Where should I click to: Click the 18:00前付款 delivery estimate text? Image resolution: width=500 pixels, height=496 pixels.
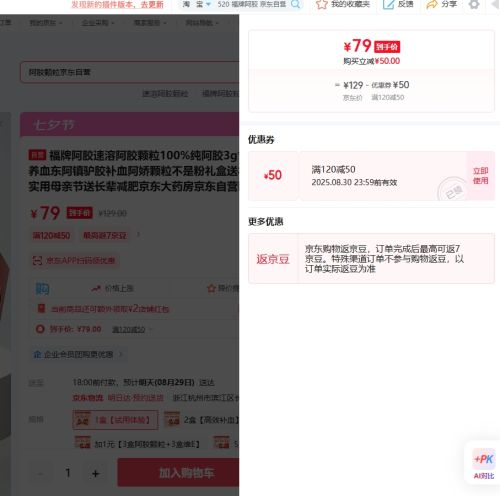(x=143, y=382)
